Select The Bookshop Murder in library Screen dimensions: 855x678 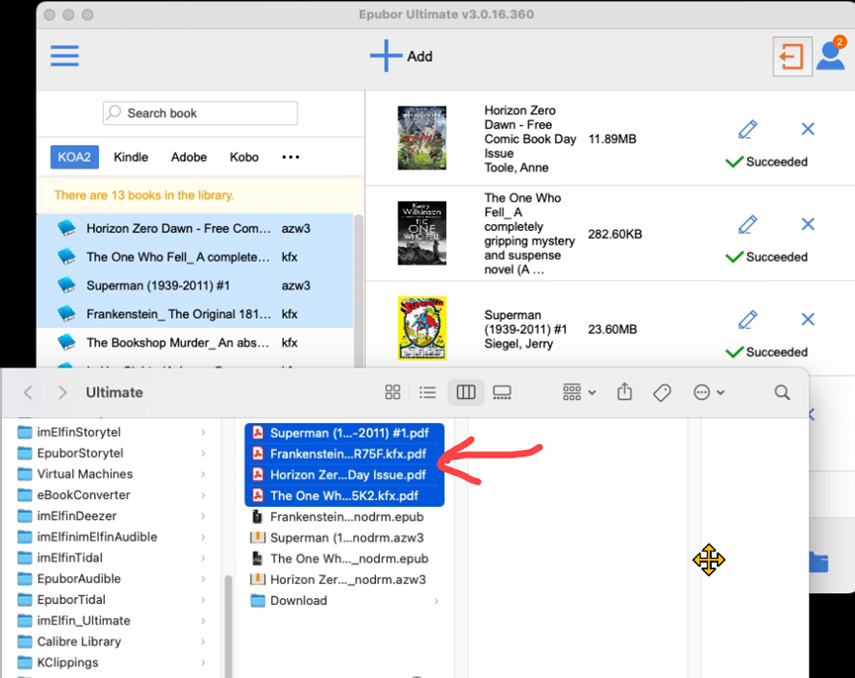[x=195, y=343]
